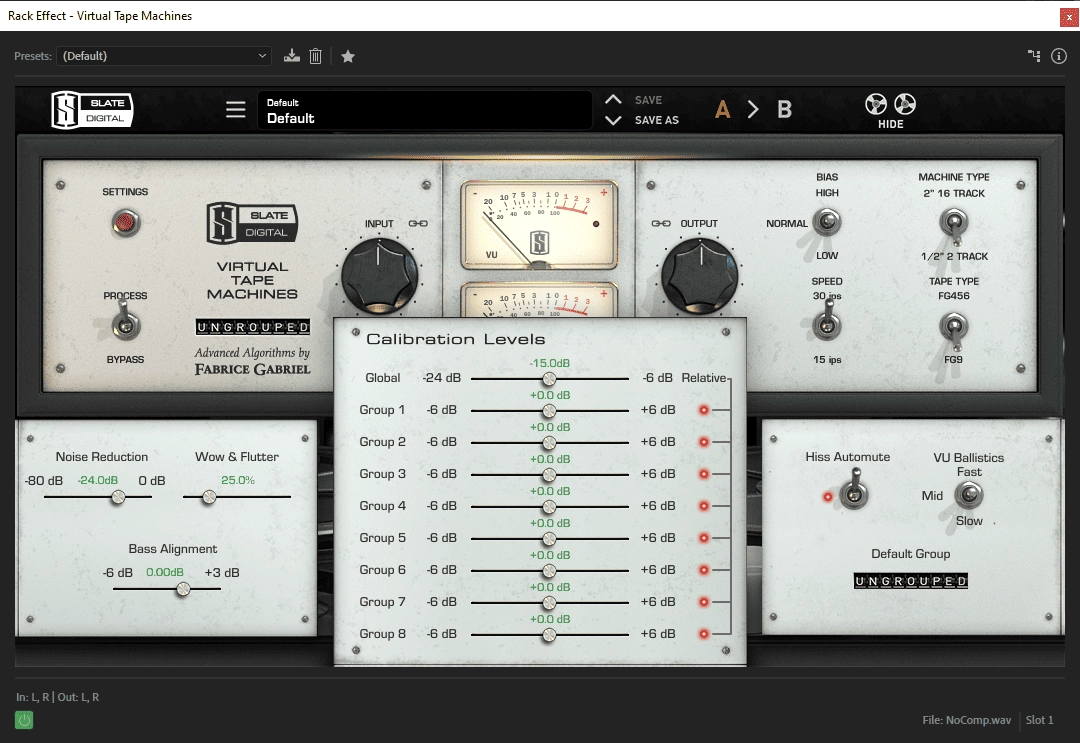
Task: Toggle Group 2 Relative red LED
Action: (703, 442)
